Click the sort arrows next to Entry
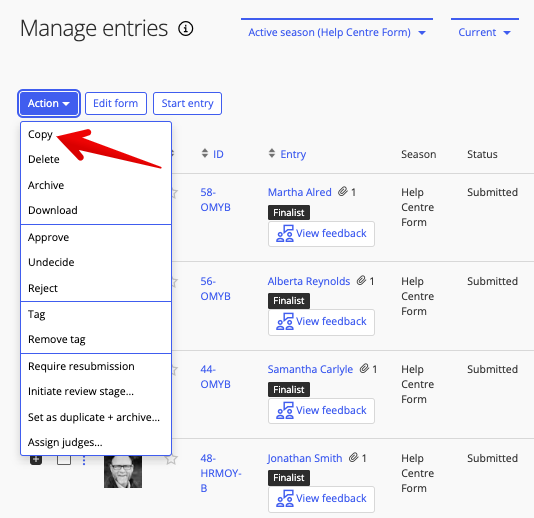Screen dimensions: 534x518 click(x=272, y=153)
